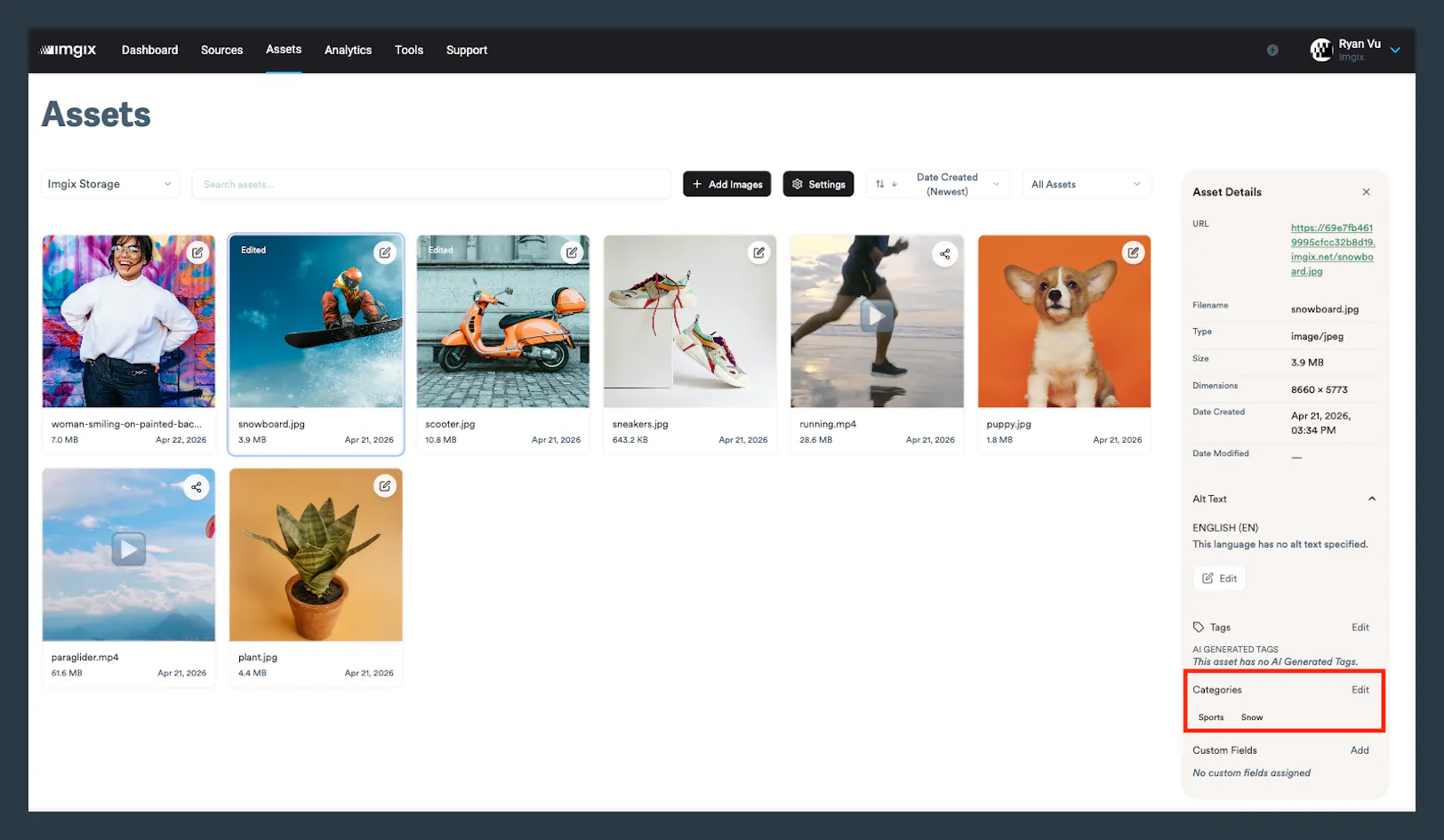The image size is (1444, 840).
Task: Remove the Sports category chip
Action: [1210, 717]
